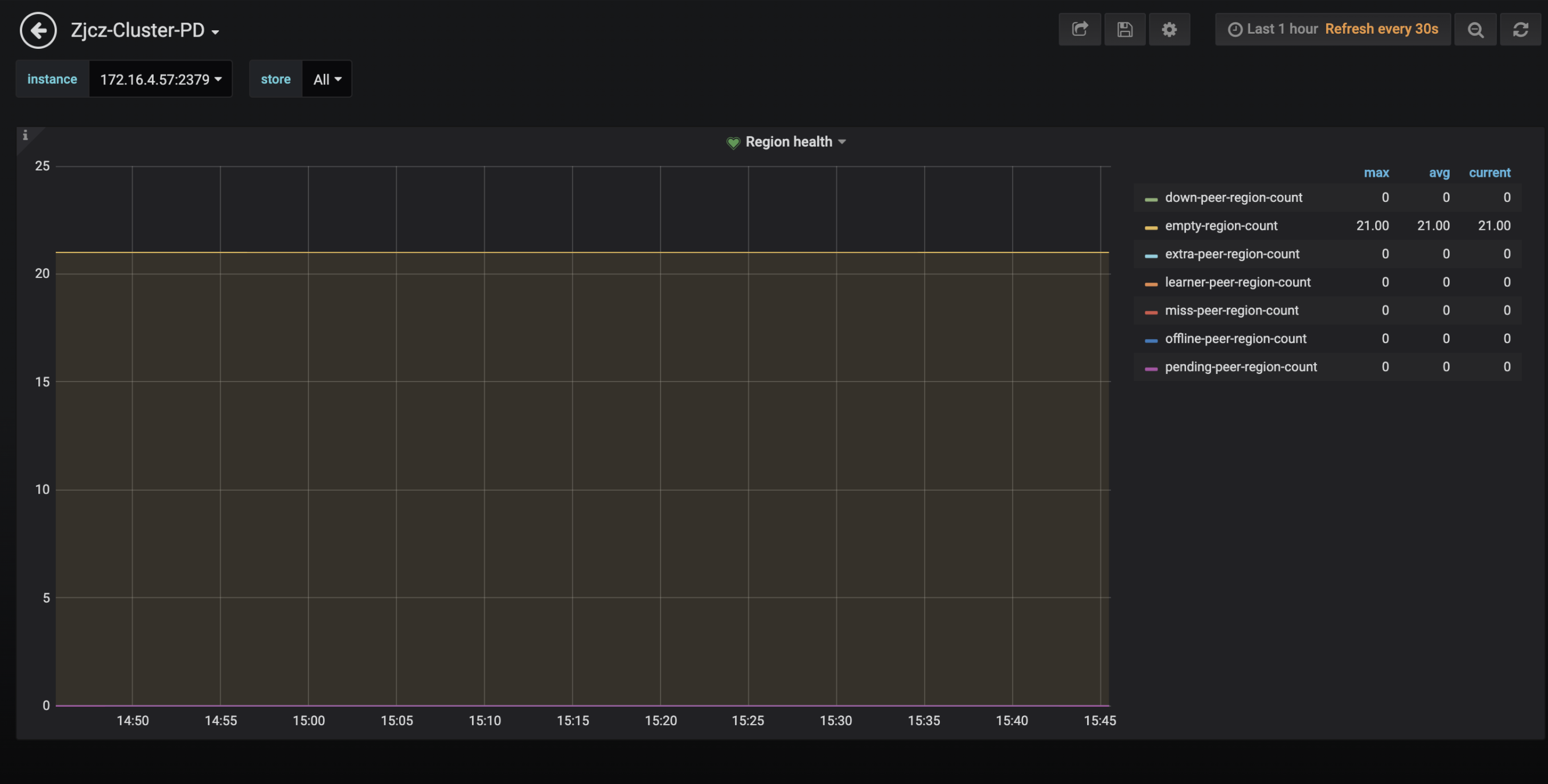Toggle learner-peer-region-count series in legend
Screen dimensions: 1548x784
coord(1237,281)
